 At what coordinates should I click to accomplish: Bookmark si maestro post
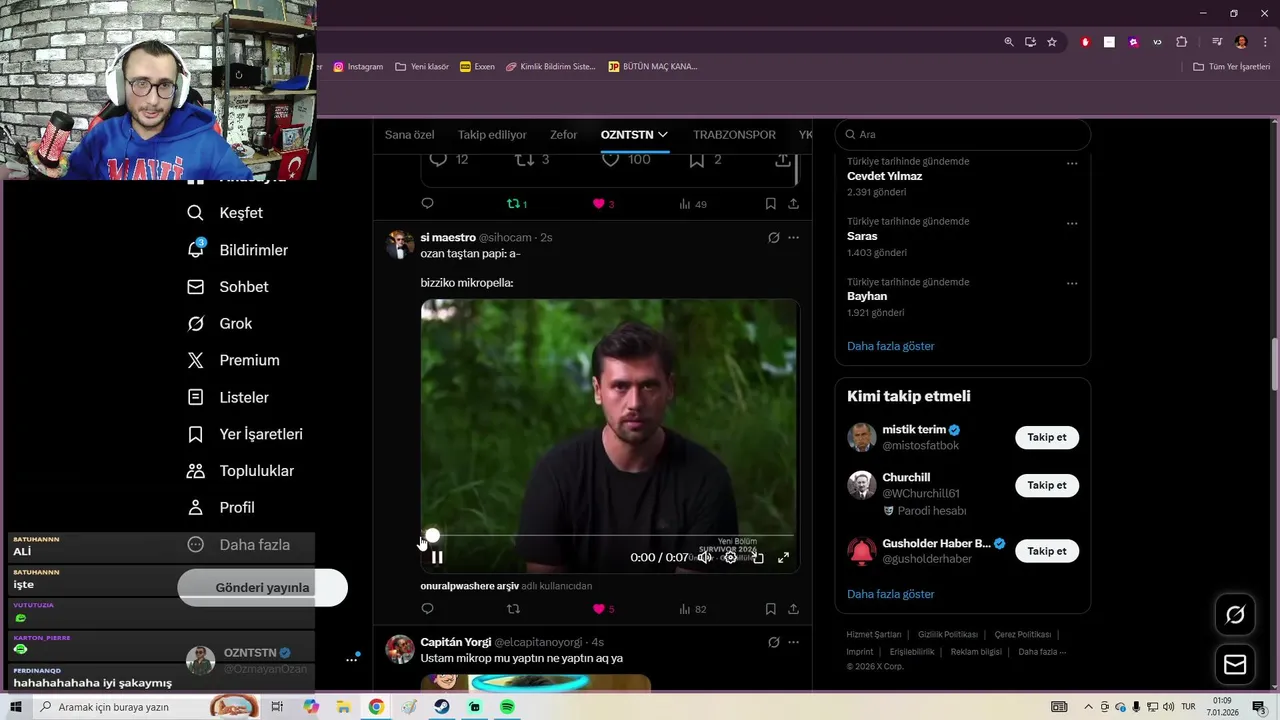pos(771,609)
